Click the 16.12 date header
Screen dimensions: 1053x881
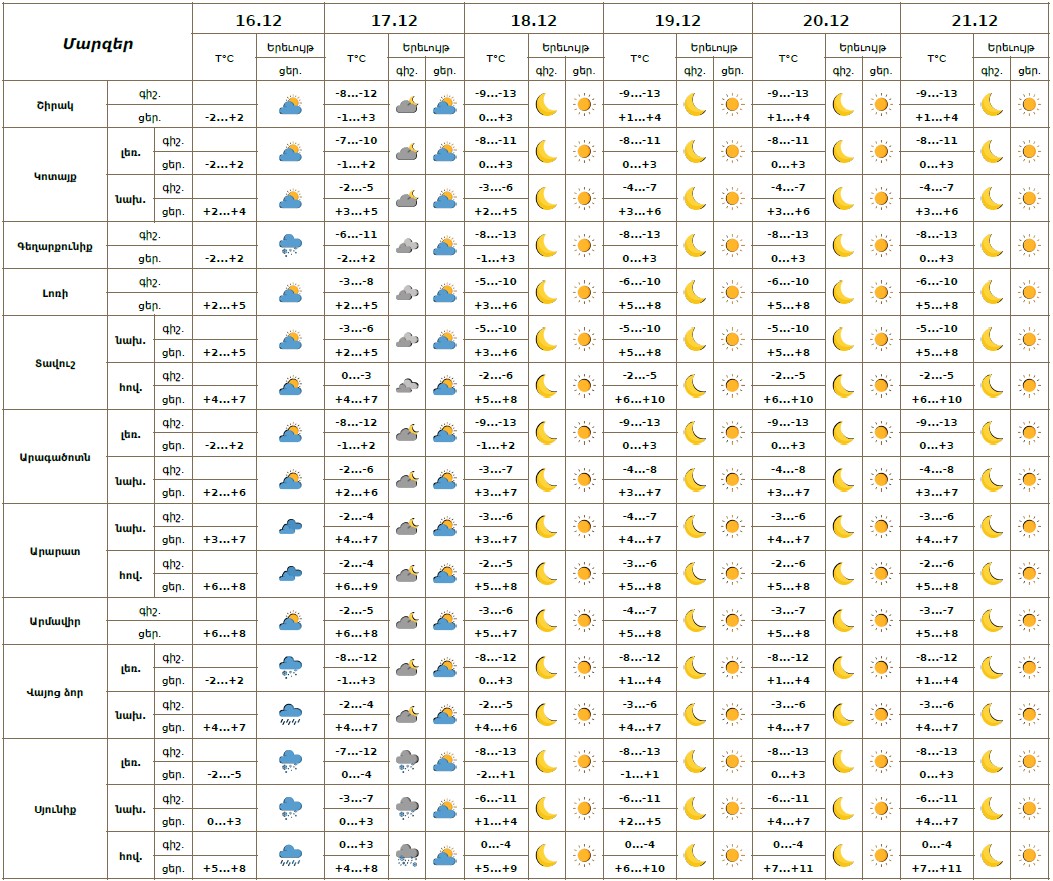258,20
